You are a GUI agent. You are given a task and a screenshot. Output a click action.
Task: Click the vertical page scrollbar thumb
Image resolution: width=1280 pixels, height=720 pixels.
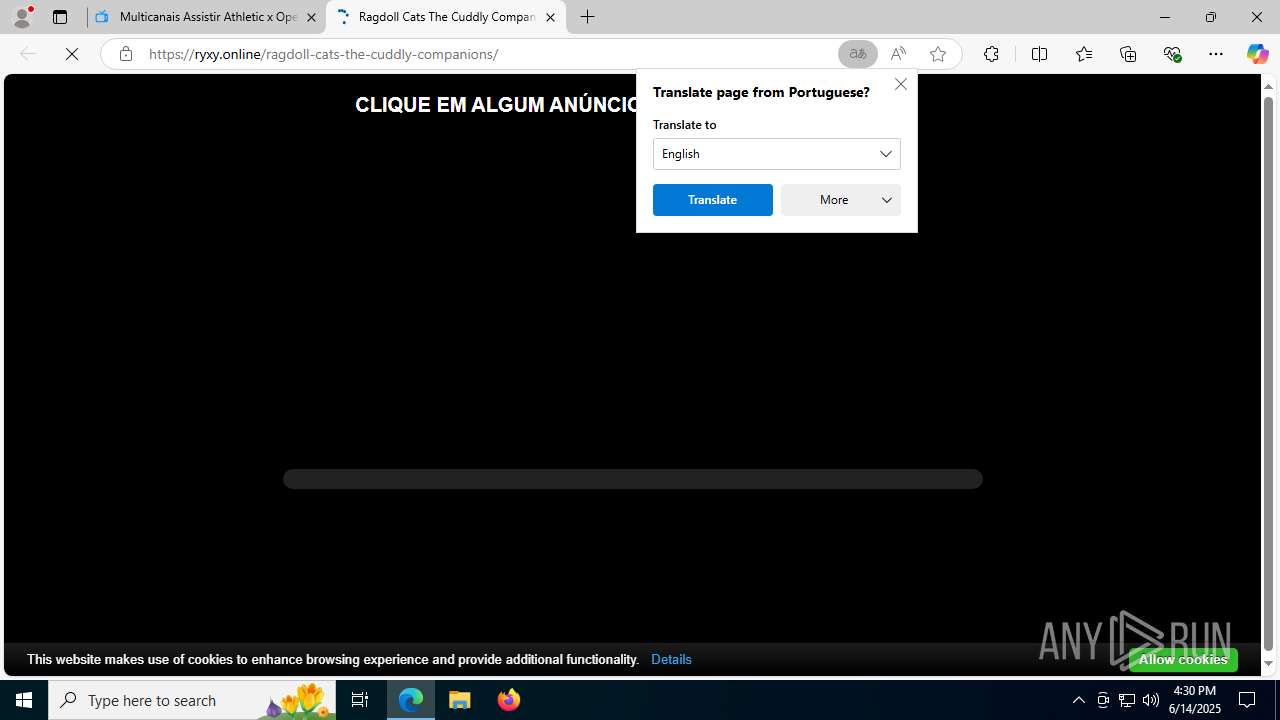[1268, 375]
